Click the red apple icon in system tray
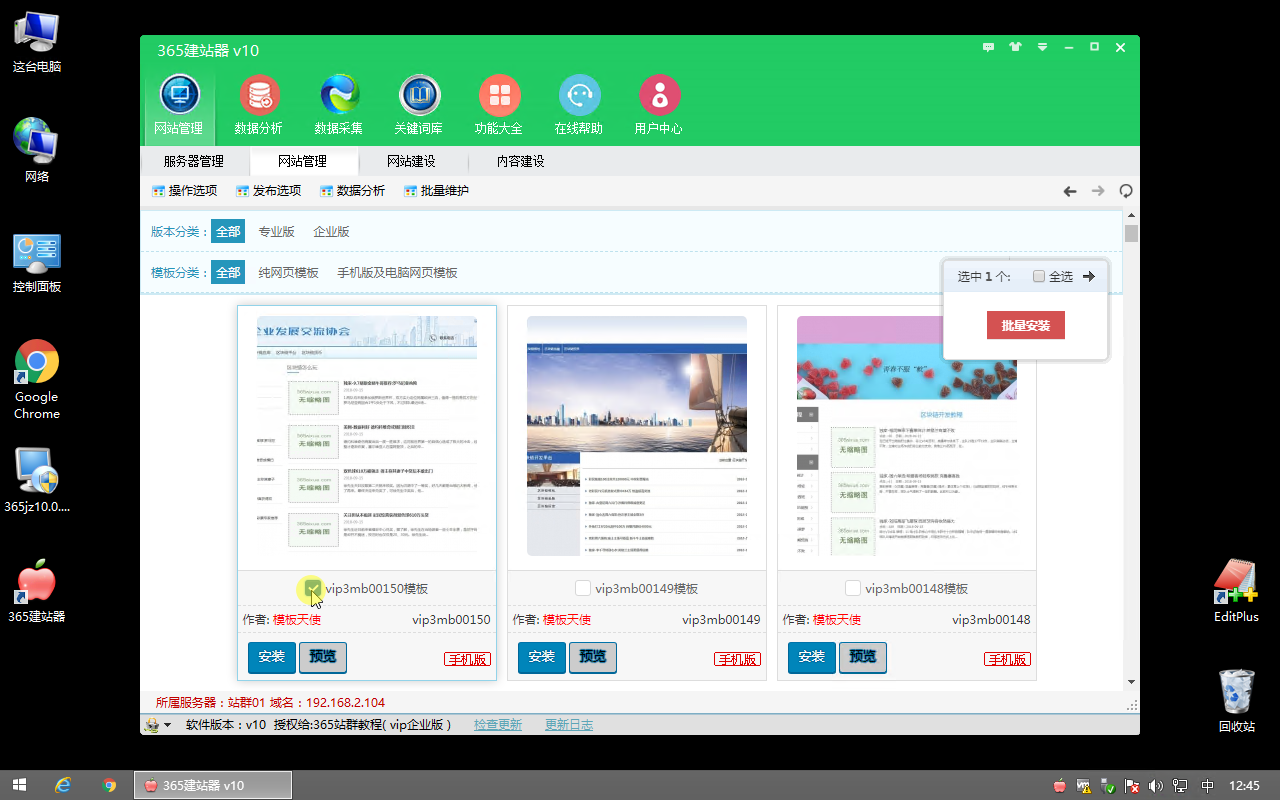 1060,786
